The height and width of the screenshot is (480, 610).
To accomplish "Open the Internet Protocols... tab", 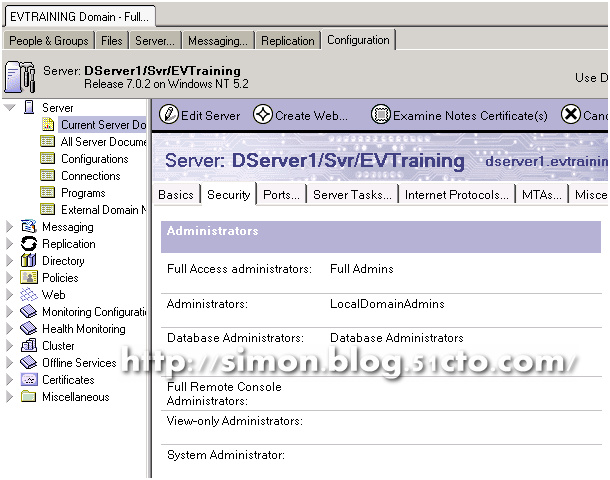I will point(457,194).
